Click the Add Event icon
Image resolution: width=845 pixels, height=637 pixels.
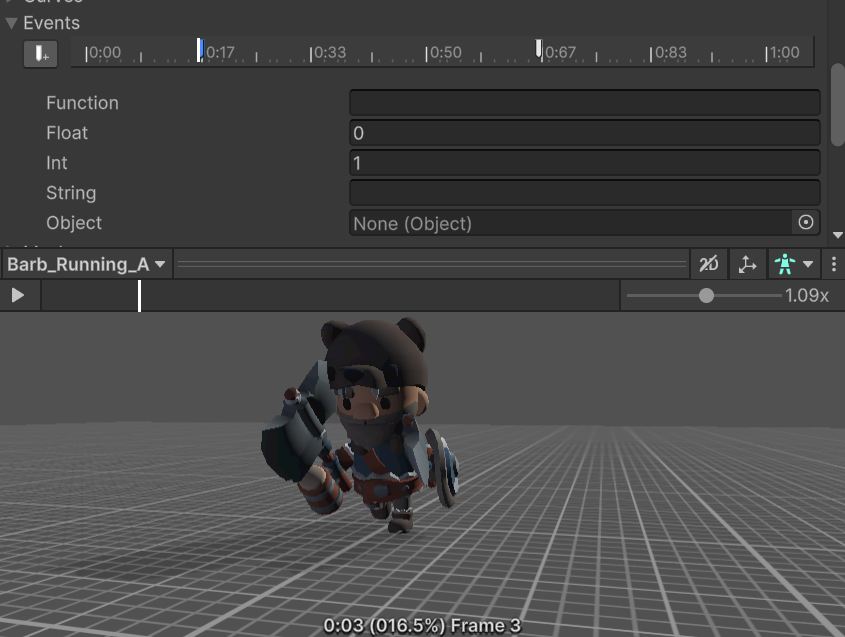tap(40, 54)
